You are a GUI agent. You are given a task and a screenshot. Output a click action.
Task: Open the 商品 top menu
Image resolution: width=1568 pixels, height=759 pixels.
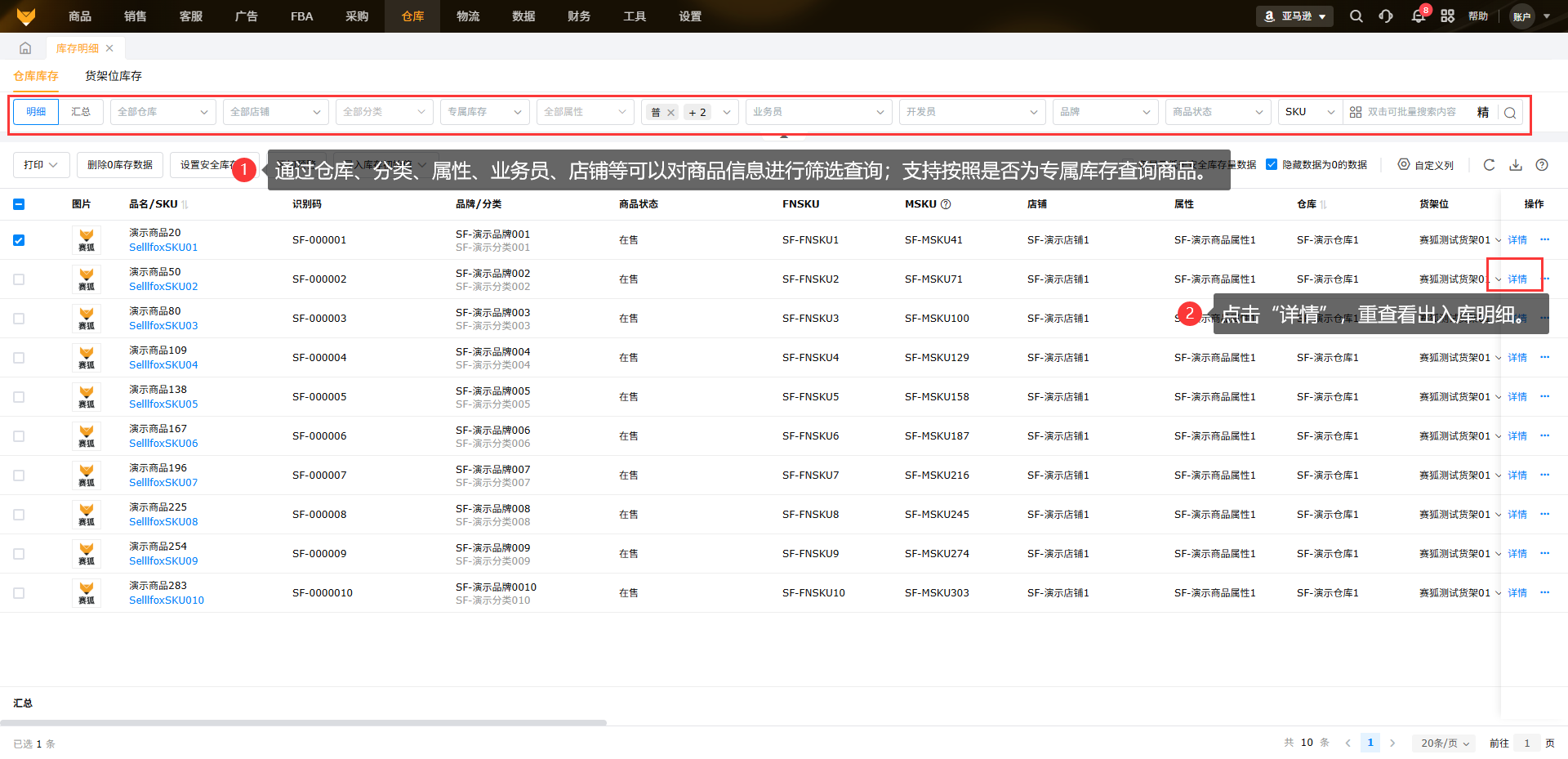[x=80, y=16]
